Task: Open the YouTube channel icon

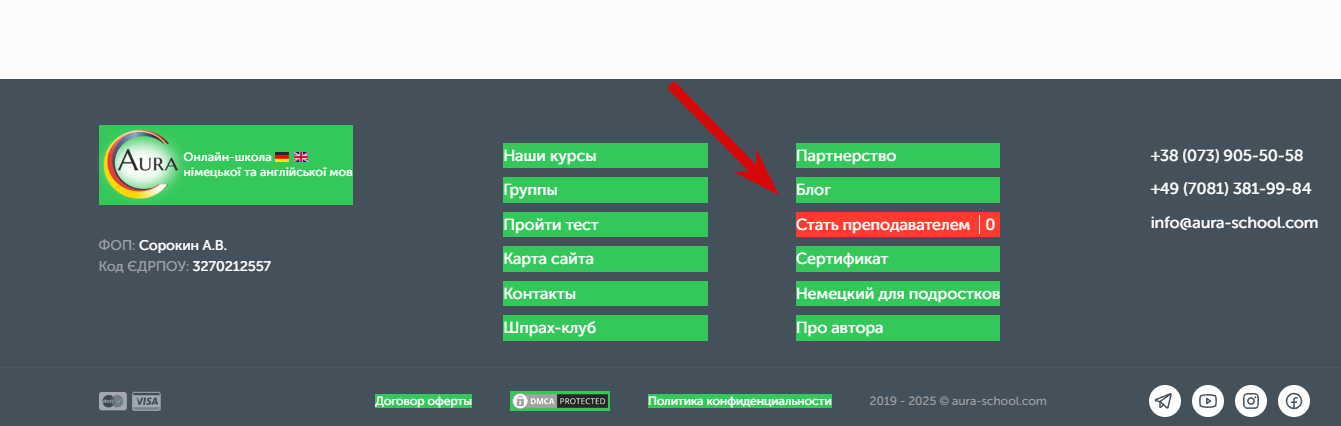Action: tap(1208, 401)
